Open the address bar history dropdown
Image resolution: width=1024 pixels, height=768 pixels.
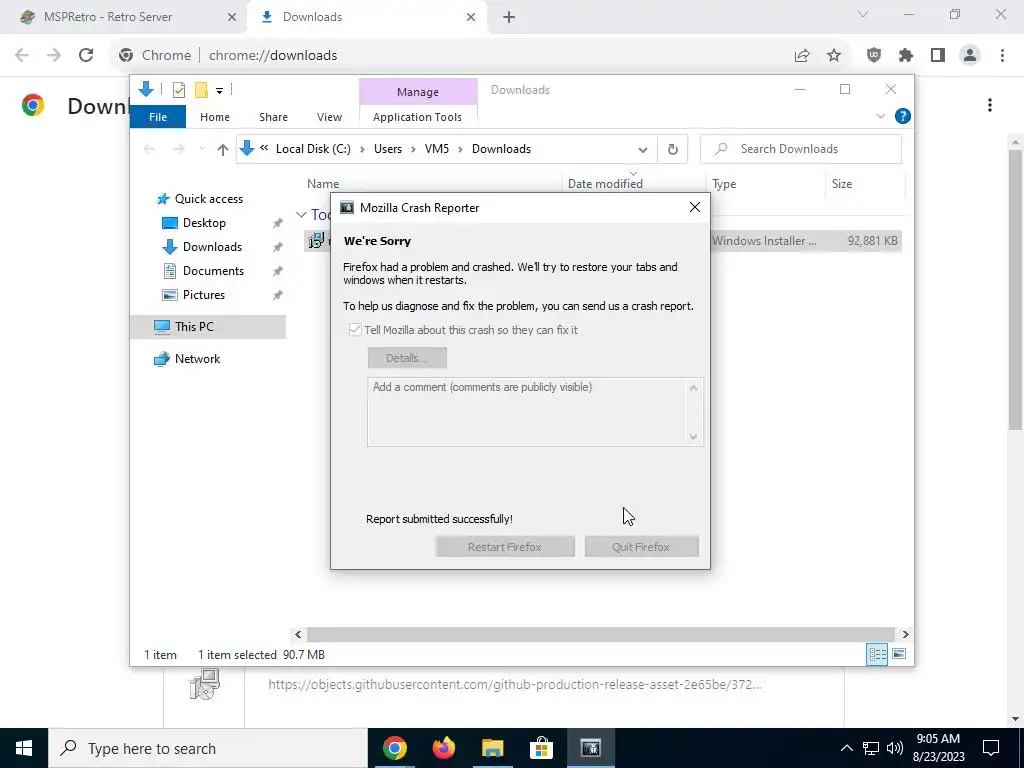643,150
